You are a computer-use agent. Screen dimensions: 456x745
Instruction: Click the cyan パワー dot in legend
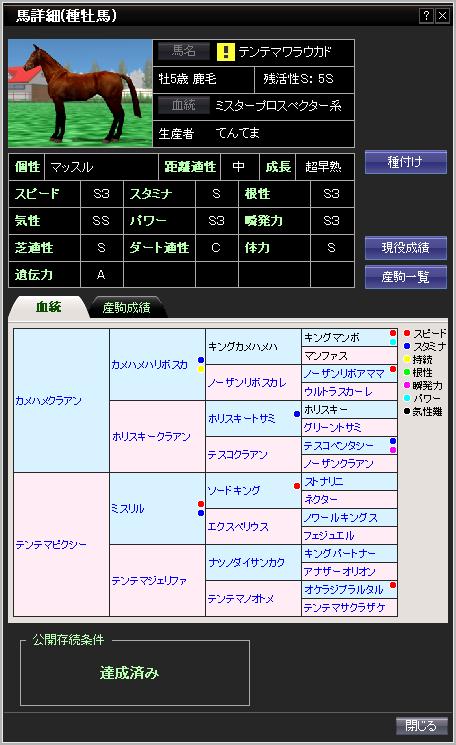407,398
